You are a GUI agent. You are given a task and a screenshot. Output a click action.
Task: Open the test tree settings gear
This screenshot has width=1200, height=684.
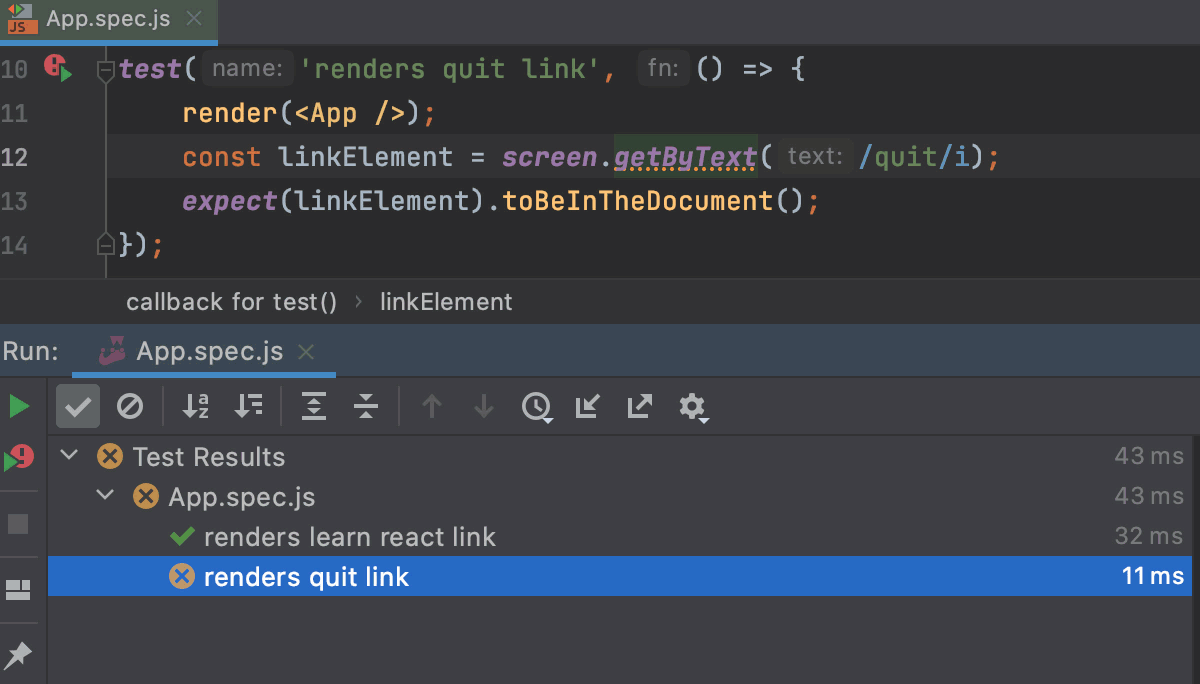click(694, 406)
